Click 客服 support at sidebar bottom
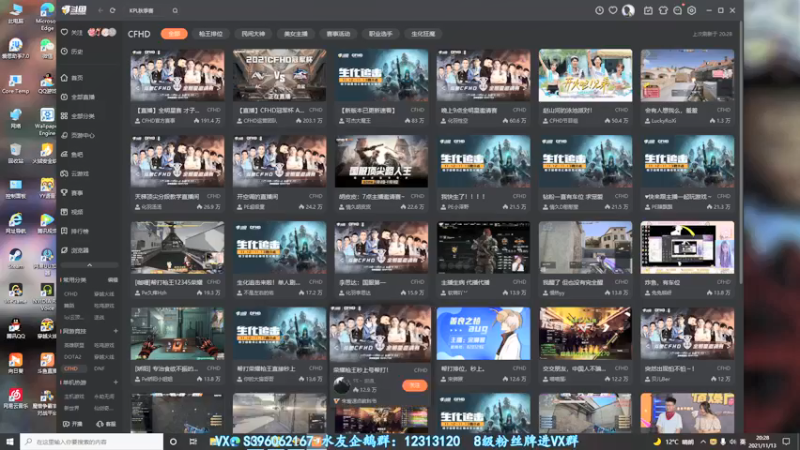The height and width of the screenshot is (450, 800). click(107, 424)
